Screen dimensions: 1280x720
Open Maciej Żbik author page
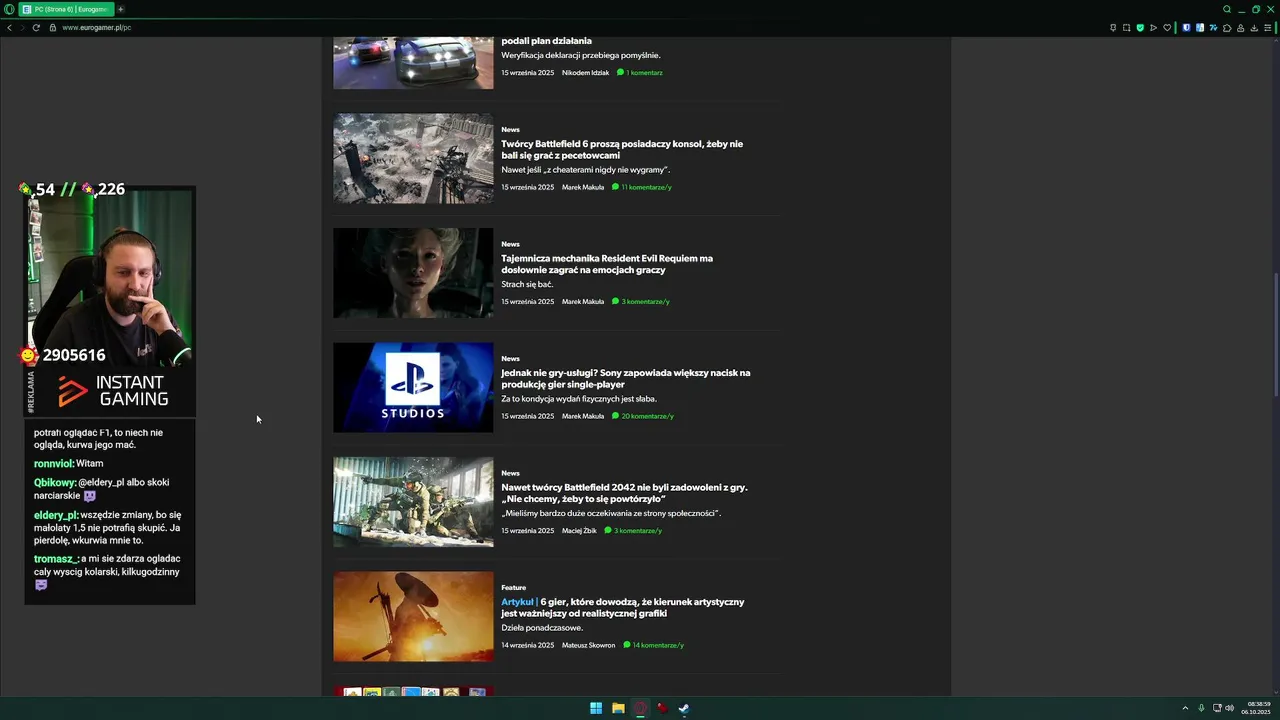coord(579,531)
